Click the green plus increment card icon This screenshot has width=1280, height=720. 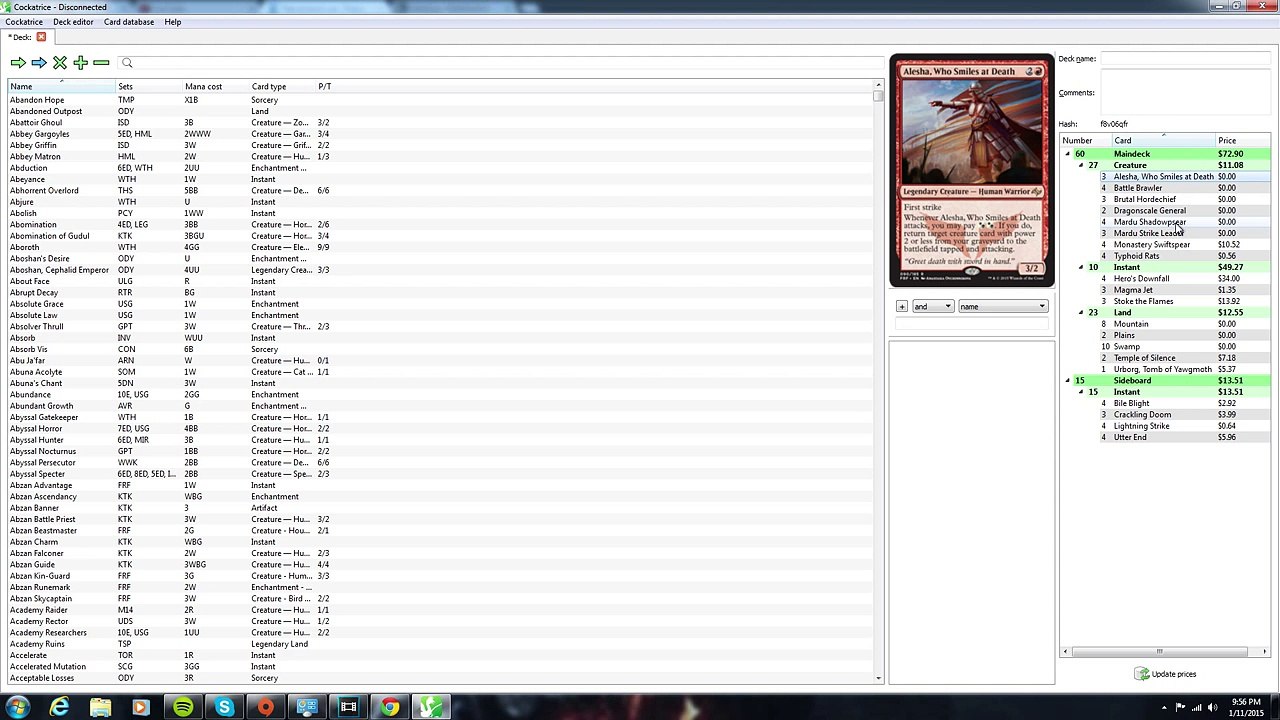coord(80,63)
